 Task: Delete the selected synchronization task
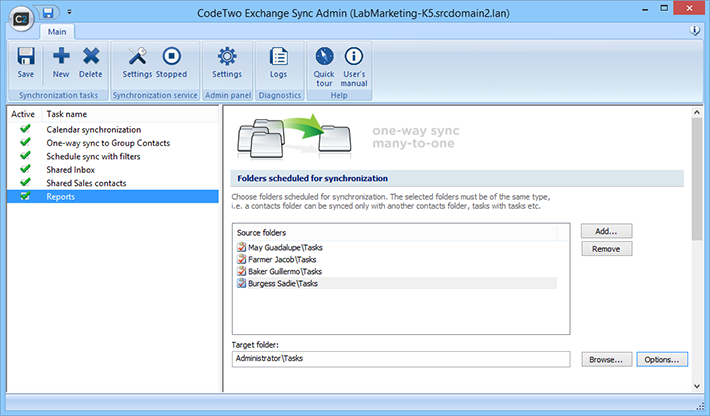coord(91,63)
